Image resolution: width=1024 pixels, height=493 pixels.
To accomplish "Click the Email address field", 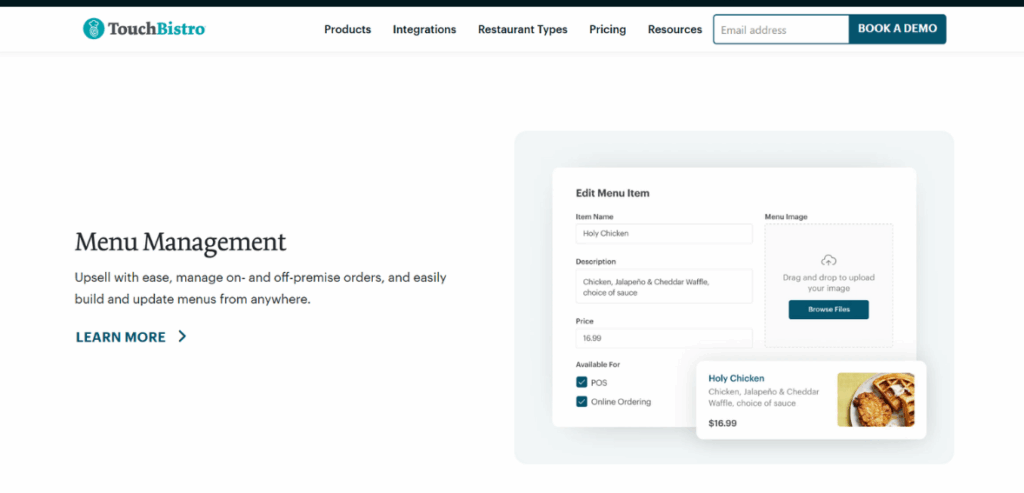I will click(781, 30).
